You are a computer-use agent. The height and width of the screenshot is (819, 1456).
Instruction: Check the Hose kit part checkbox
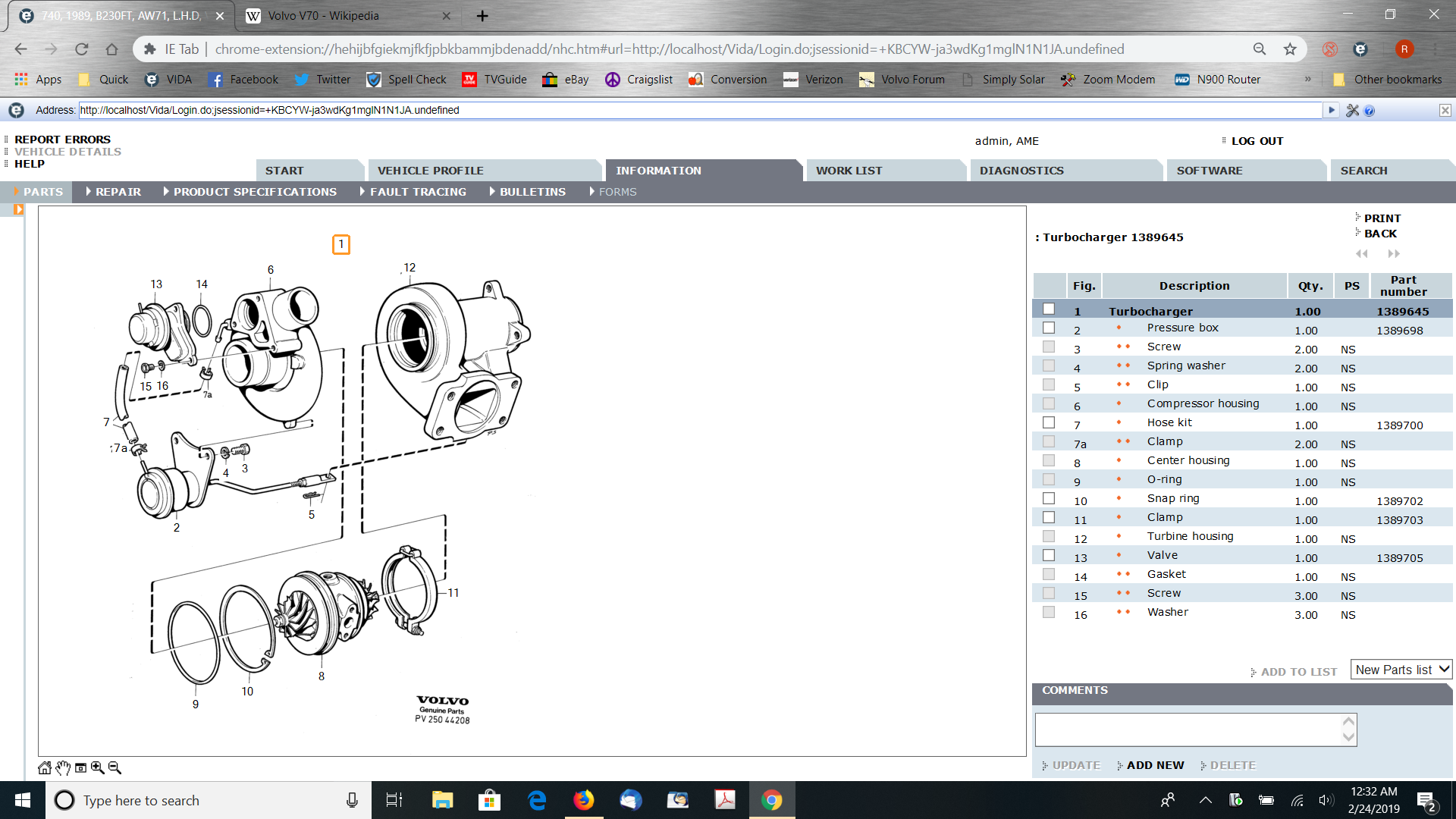(1049, 422)
